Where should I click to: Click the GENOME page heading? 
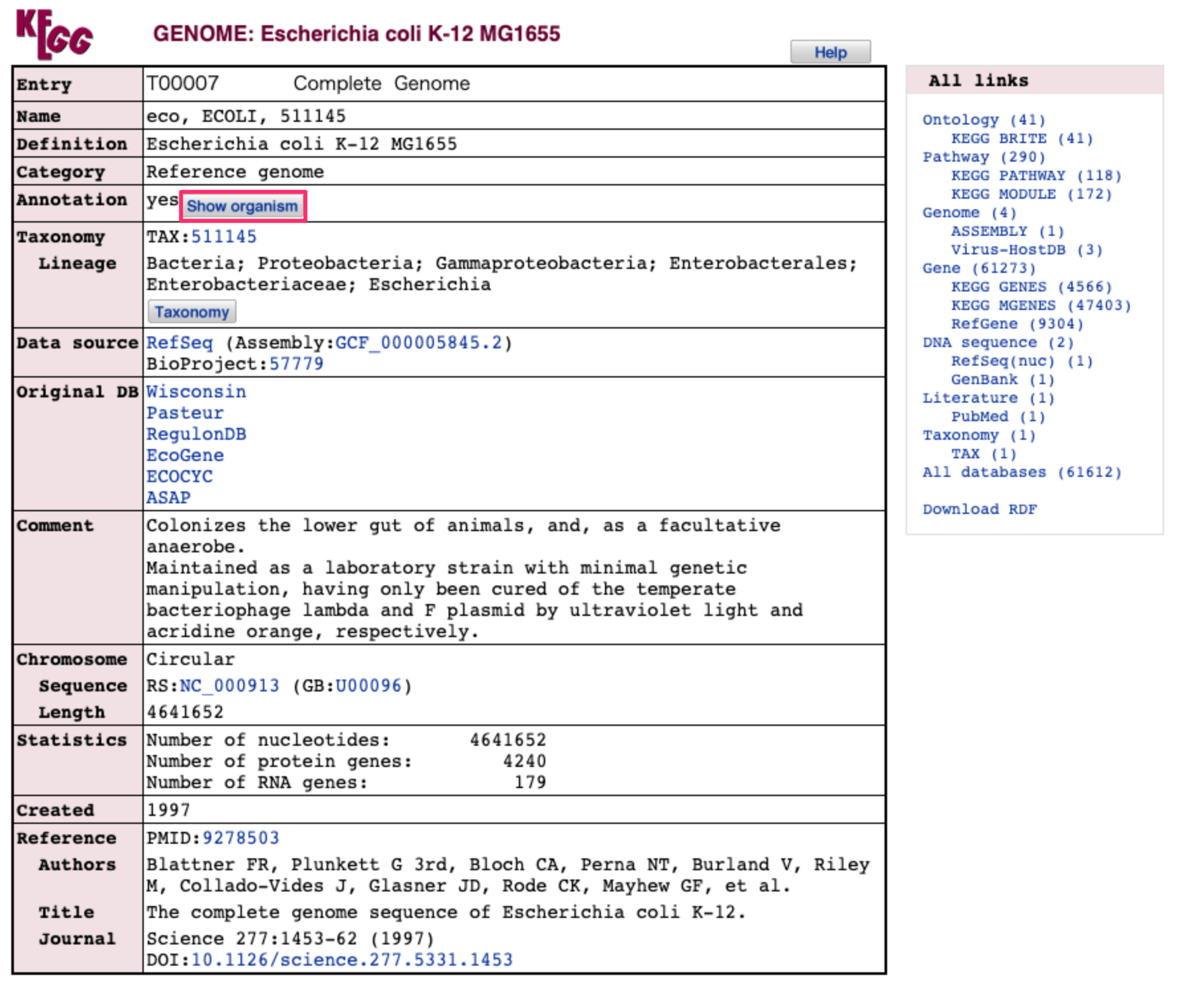click(356, 34)
